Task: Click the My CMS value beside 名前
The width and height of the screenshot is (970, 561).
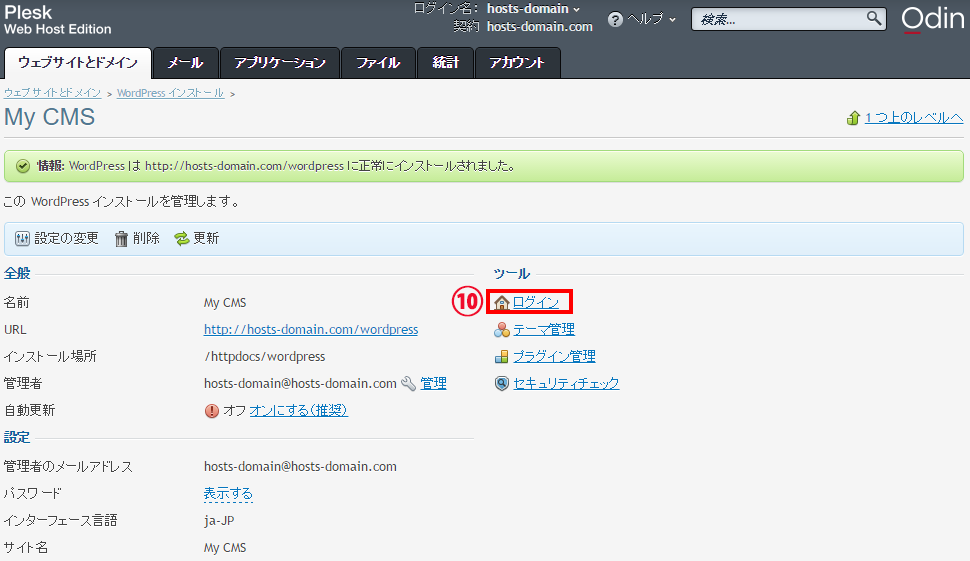Action: (225, 303)
